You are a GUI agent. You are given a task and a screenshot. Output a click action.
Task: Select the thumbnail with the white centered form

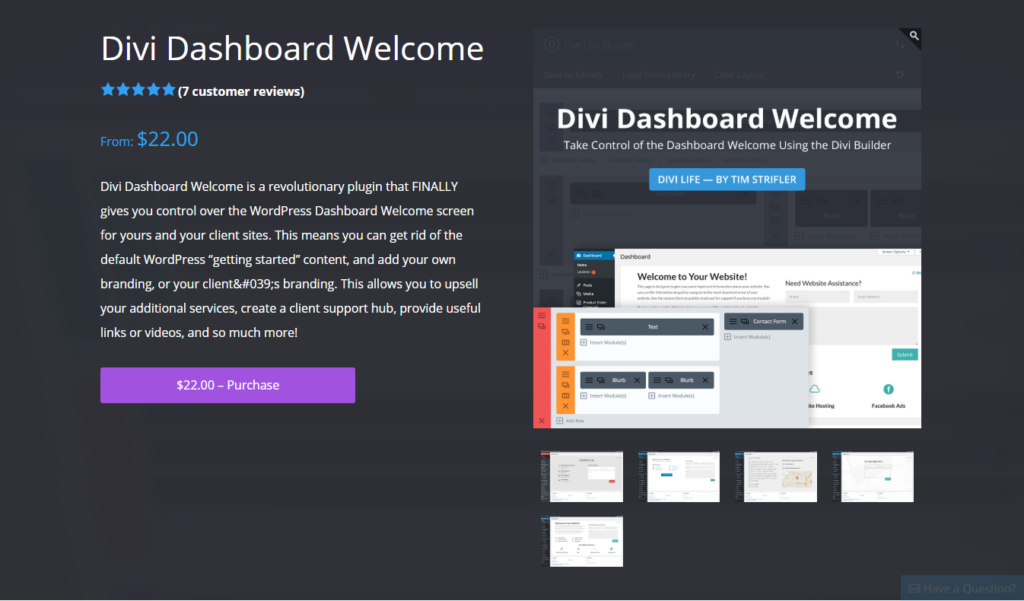(x=872, y=476)
